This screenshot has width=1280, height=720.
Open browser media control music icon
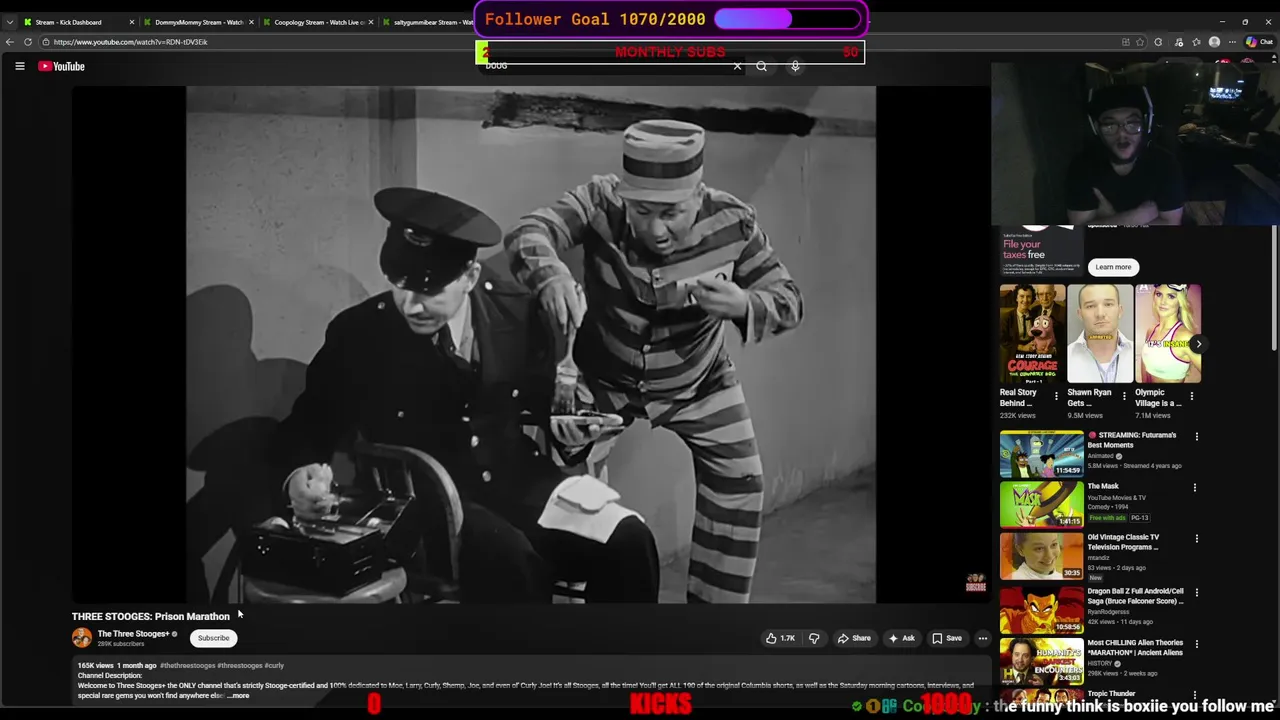(x=1177, y=42)
